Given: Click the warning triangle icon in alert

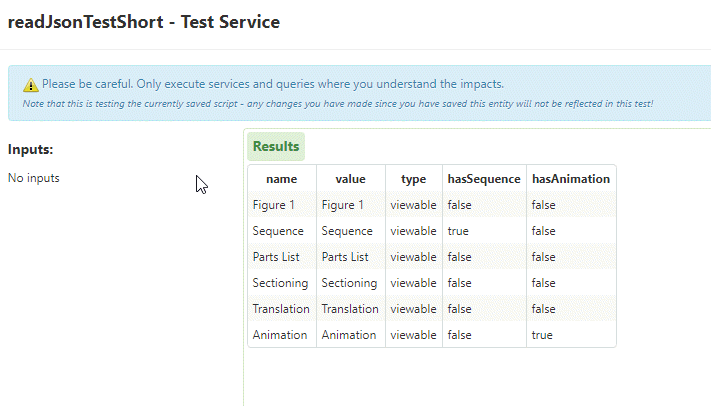Looking at the screenshot, I should click(31, 84).
